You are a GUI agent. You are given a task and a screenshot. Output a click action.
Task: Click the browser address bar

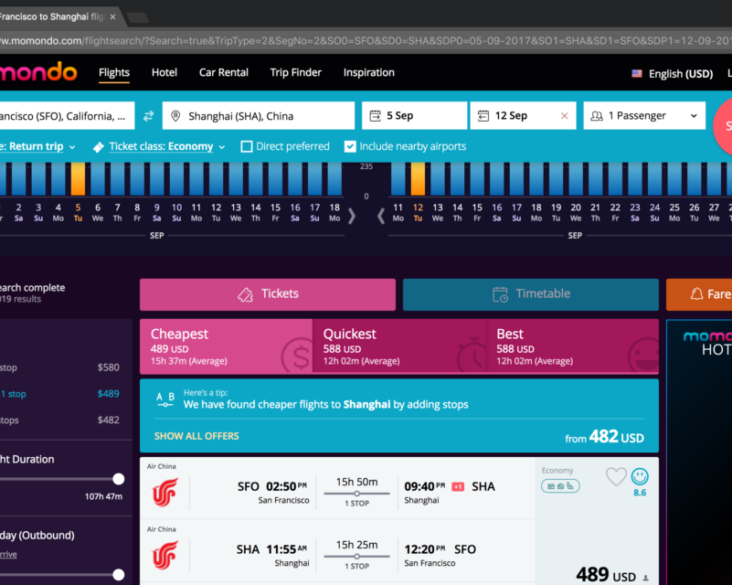(x=366, y=41)
